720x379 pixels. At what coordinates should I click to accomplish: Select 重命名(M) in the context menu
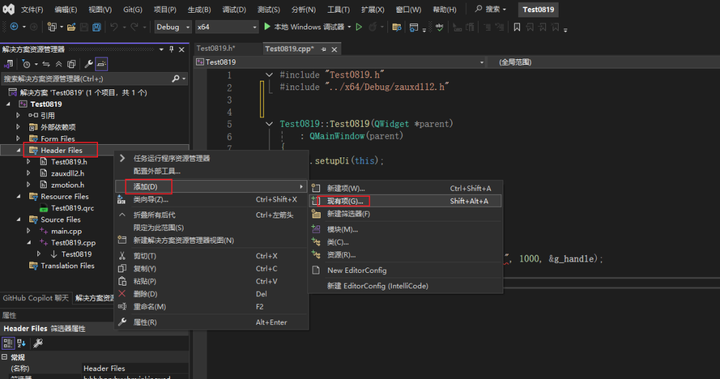[211, 306]
